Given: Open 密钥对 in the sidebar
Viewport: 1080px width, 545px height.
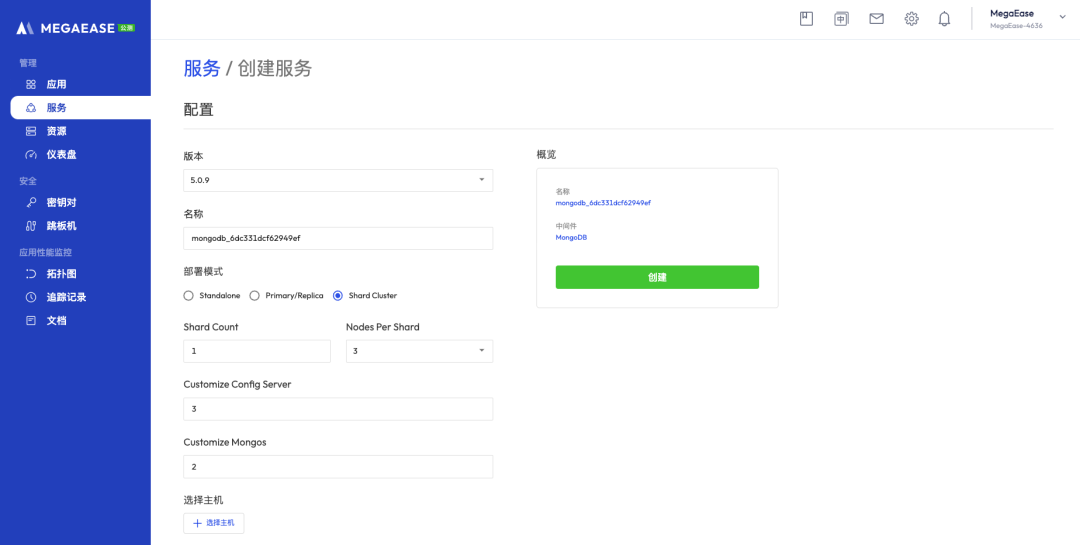Looking at the screenshot, I should coord(61,203).
